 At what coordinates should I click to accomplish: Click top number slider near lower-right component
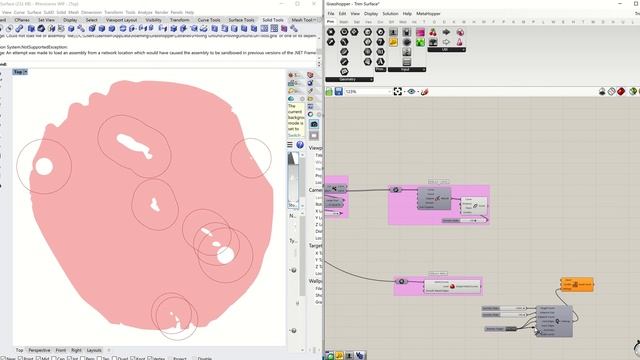504,308
